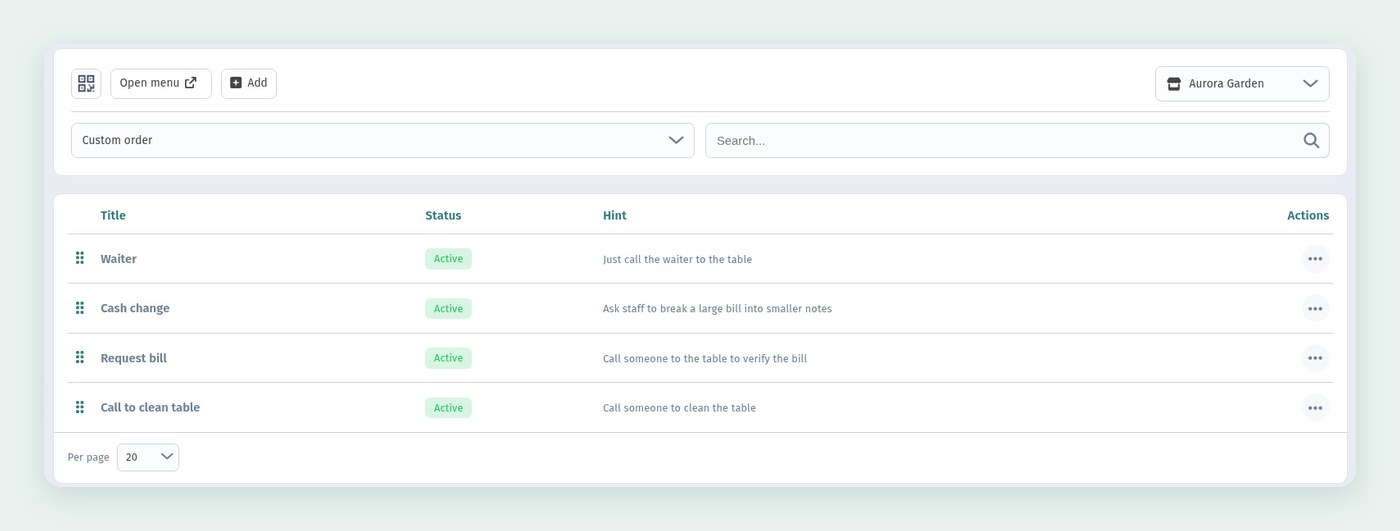Grab the drag handle for Waiter row
1400x531 pixels.
tap(80, 258)
